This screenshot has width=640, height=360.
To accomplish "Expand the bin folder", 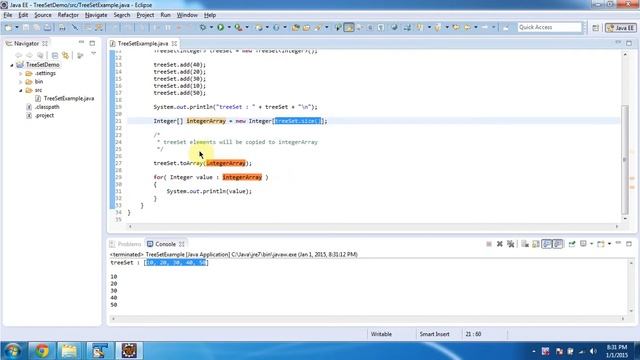I will pos(20,82).
